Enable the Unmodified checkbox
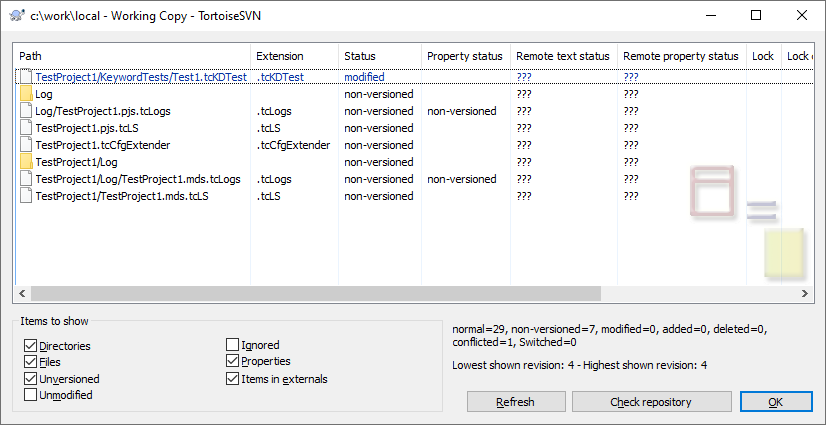This screenshot has height=425, width=826. [x=31, y=395]
